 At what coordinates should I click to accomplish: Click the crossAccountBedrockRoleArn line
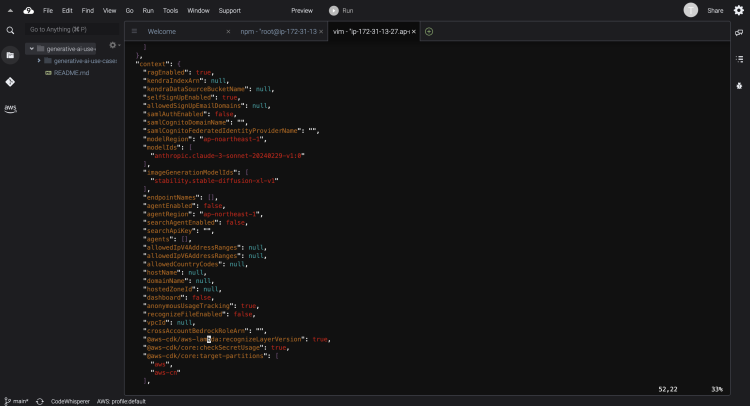[x=205, y=331]
